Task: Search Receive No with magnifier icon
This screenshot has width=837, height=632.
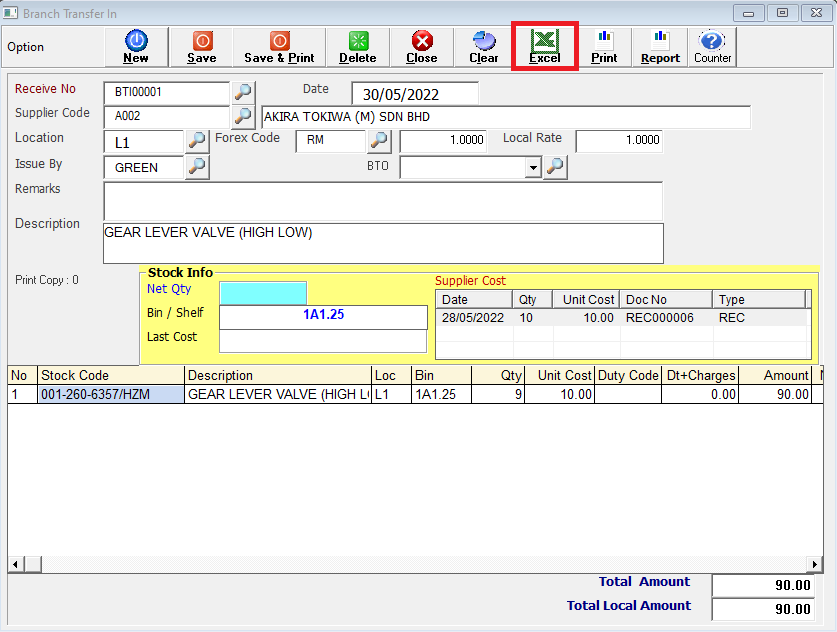Action: pos(243,92)
